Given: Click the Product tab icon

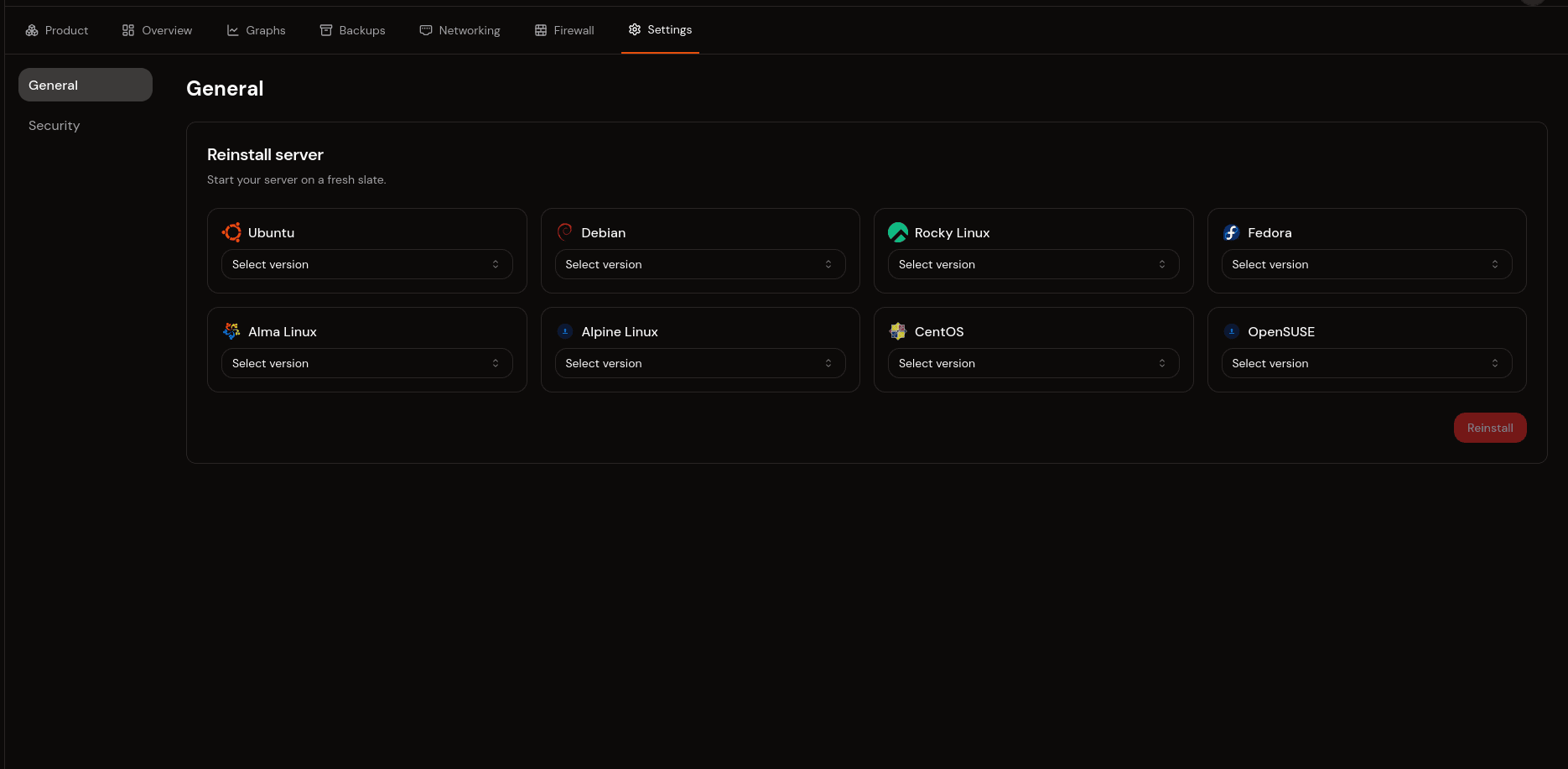Looking at the screenshot, I should (32, 30).
